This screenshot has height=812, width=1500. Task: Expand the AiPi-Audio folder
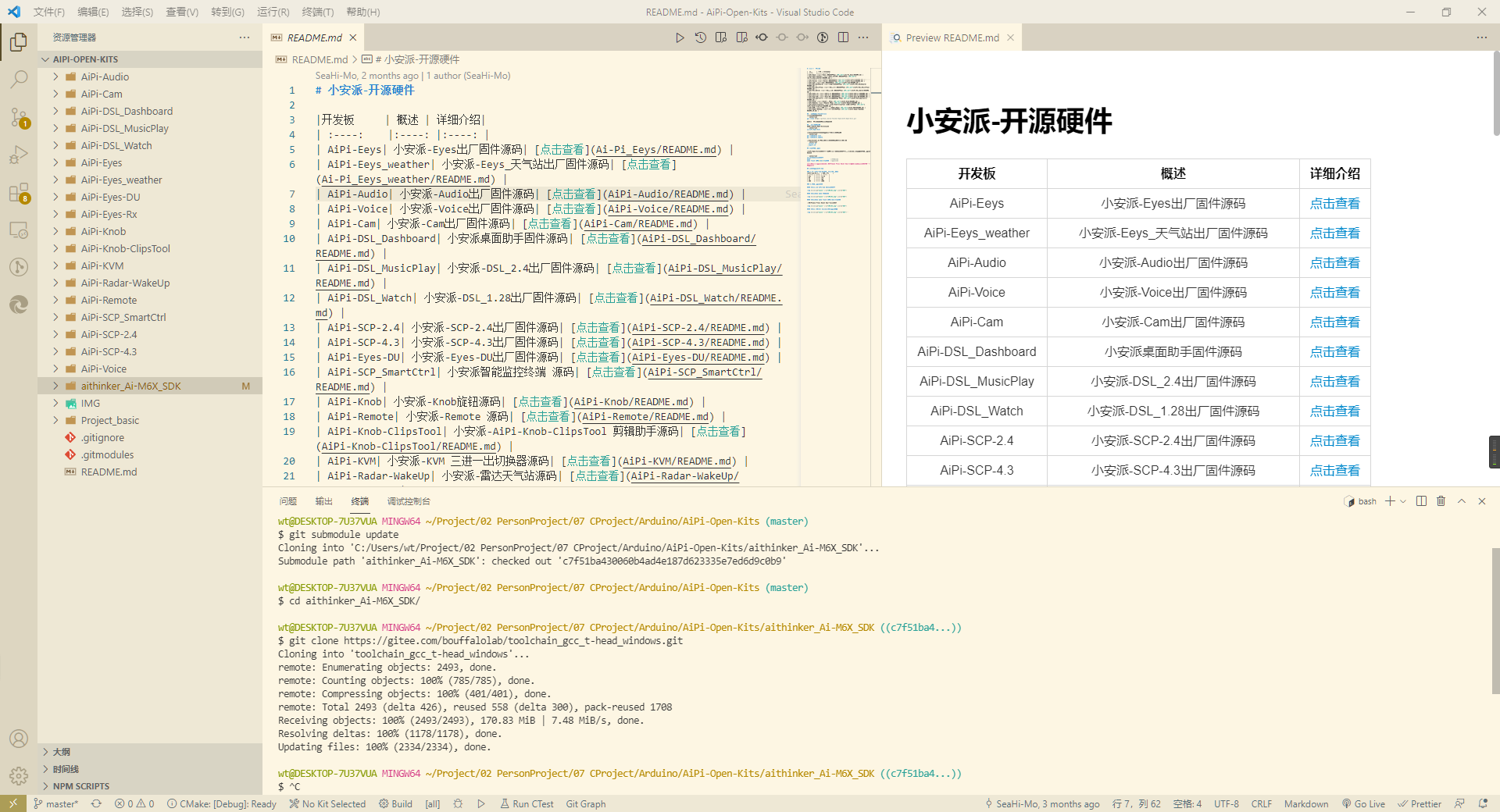tap(55, 77)
